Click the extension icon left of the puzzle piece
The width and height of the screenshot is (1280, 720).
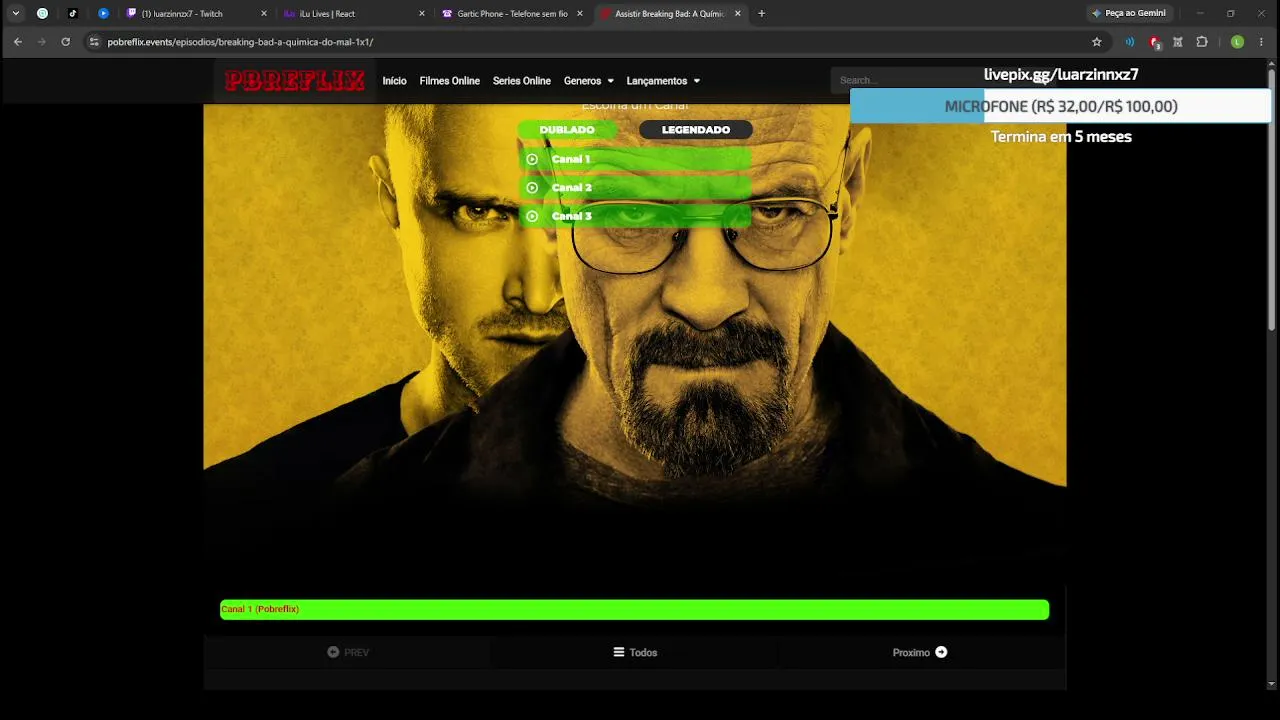coord(1178,42)
